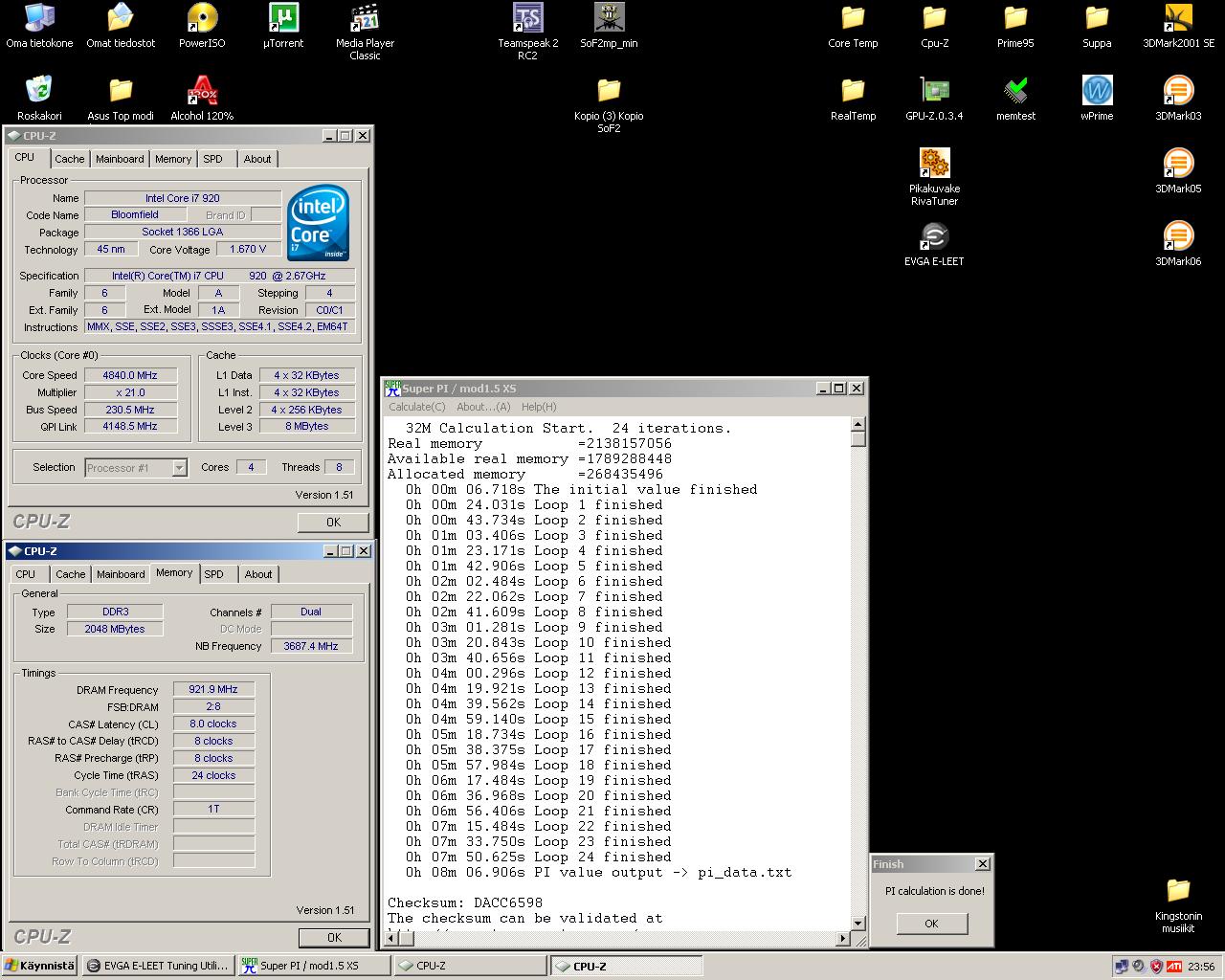Open the RealTemp desktop folder
Screen dimensions: 1225x980
click(853, 99)
